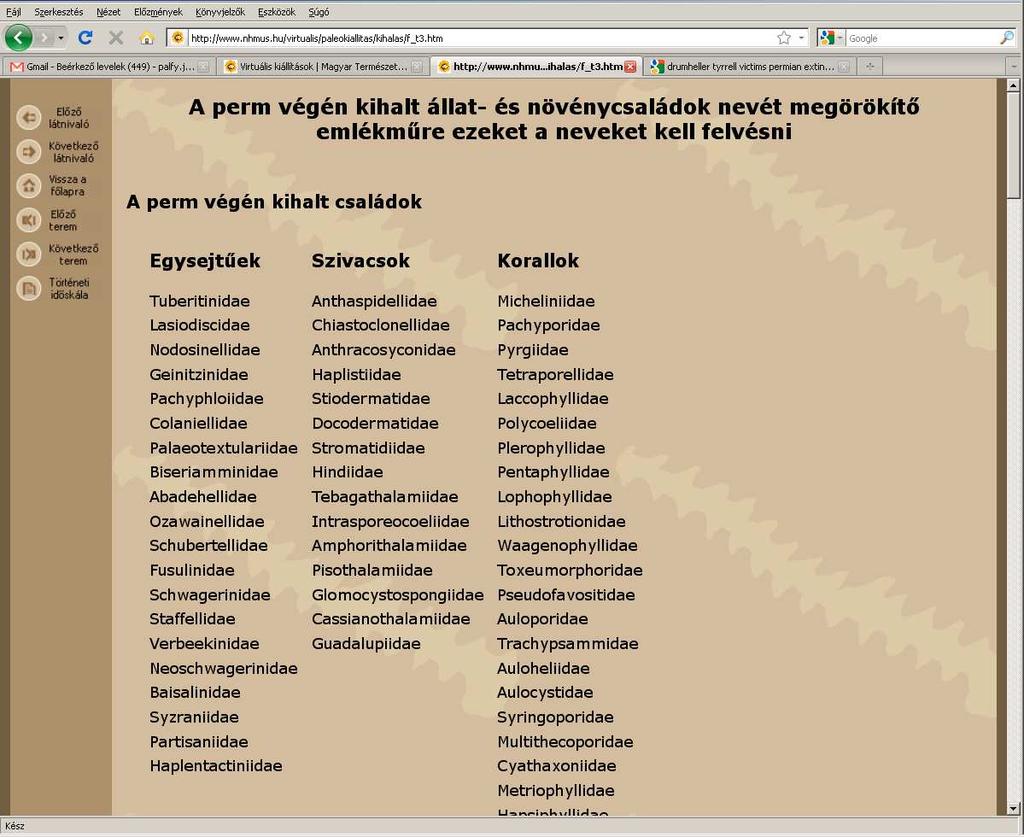Click the Korallok column heading
1024x837 pixels.
coord(538,261)
